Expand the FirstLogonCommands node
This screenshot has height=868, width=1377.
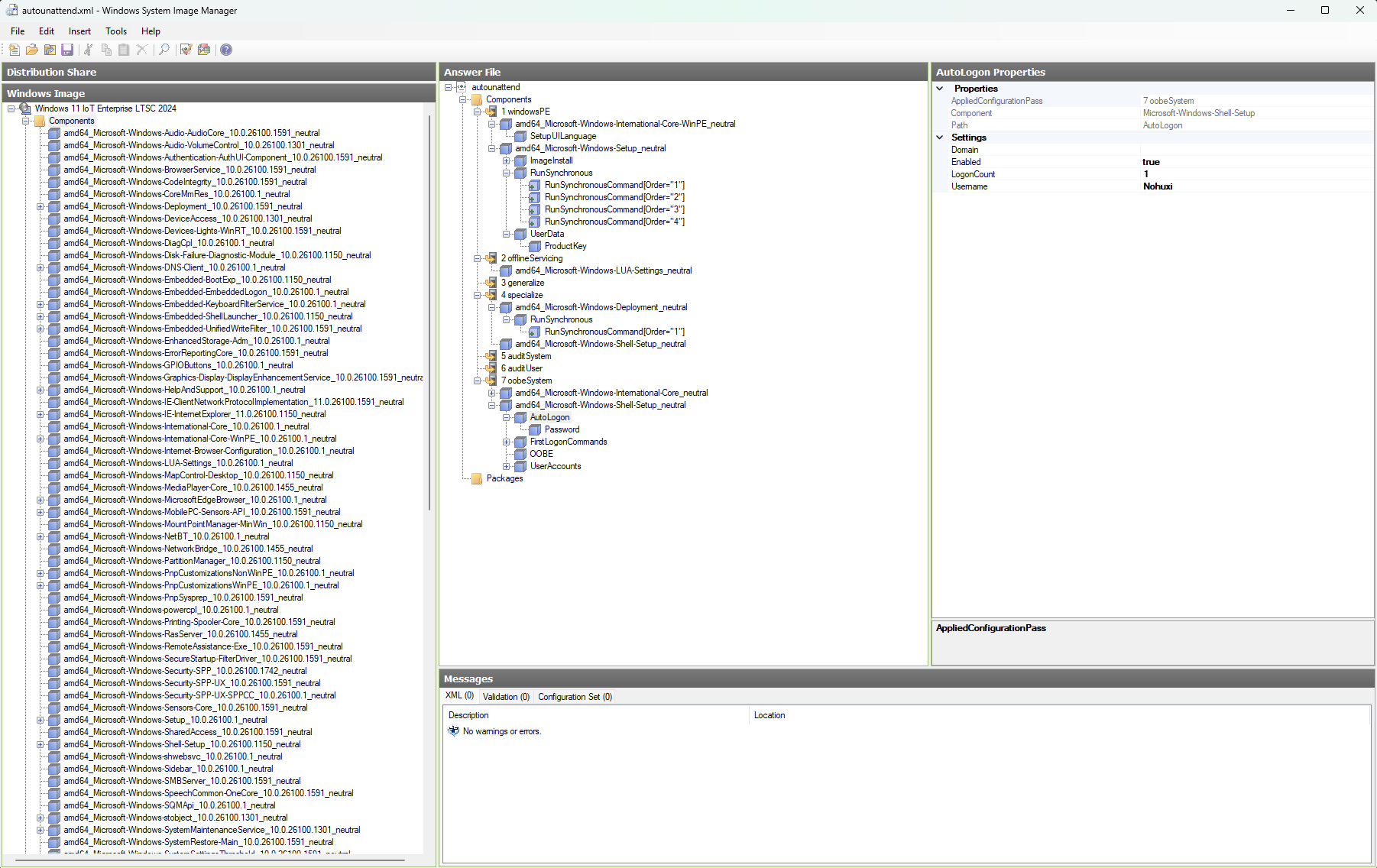[x=506, y=442]
